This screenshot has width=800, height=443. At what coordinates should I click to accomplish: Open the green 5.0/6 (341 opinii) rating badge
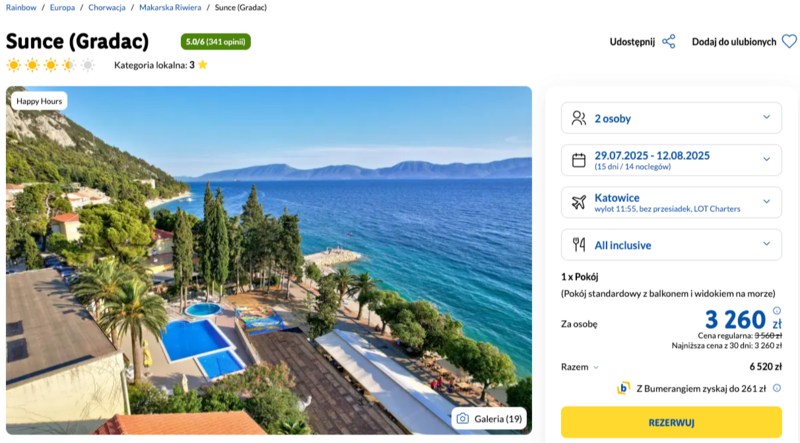coord(215,42)
